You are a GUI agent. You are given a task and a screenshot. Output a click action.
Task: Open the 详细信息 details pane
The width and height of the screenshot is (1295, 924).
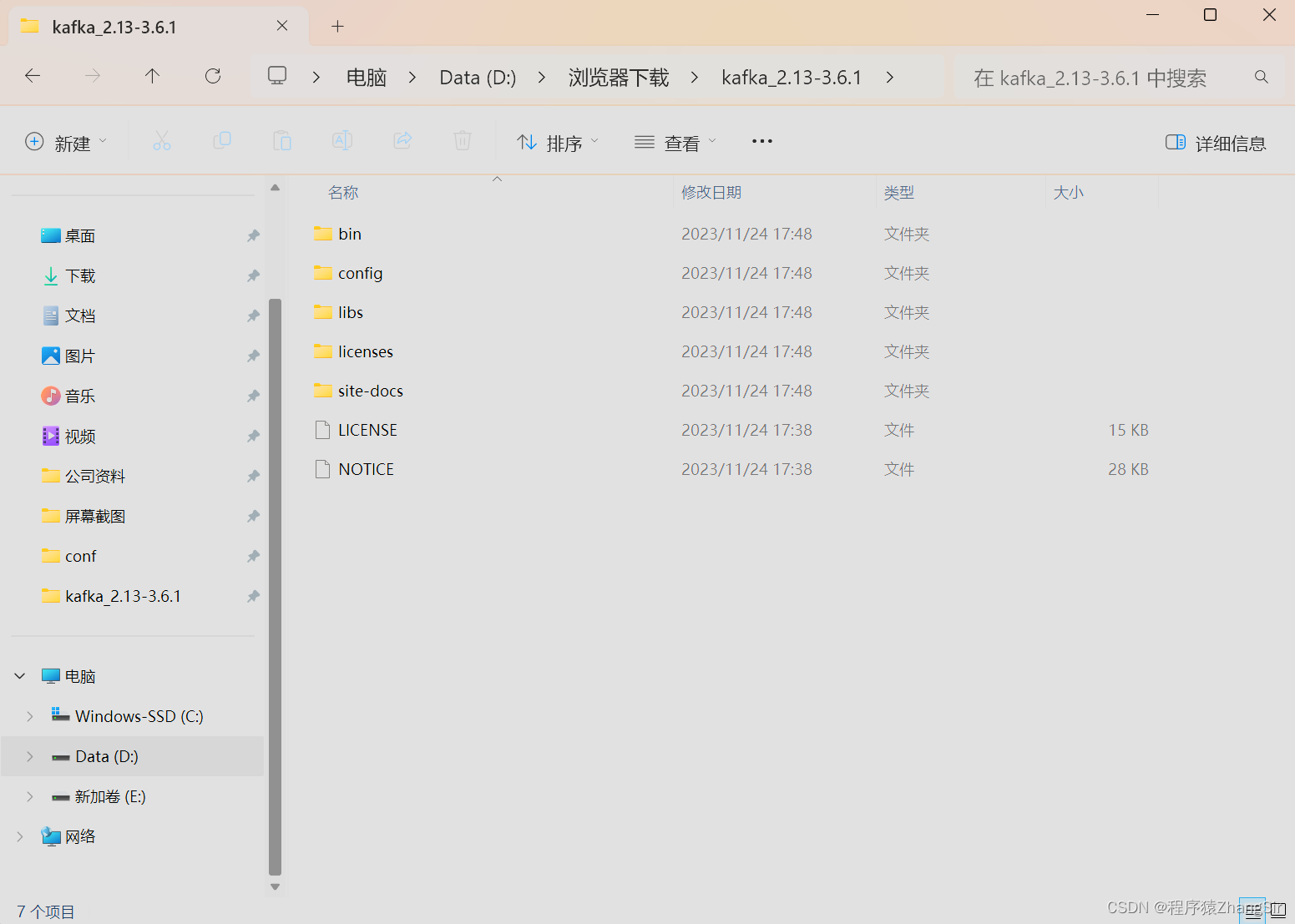tap(1216, 143)
